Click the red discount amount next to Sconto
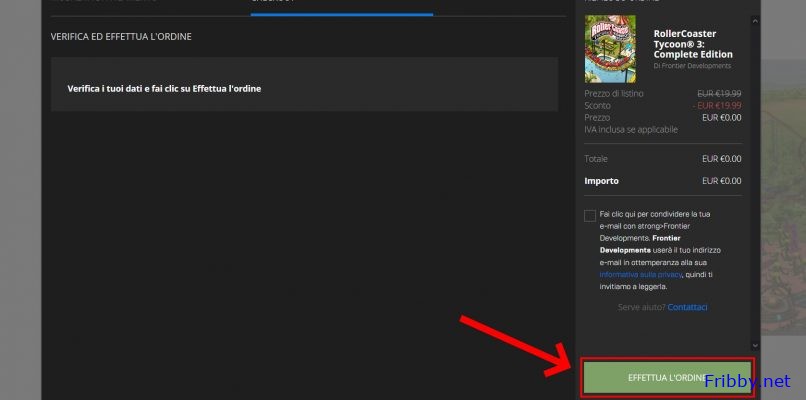 coord(717,105)
